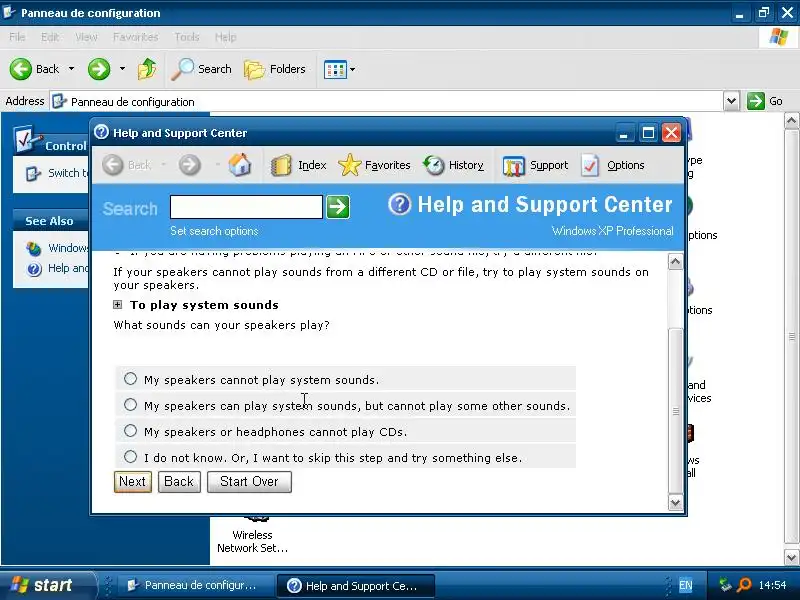Click the Windows Update icon under See Also
This screenshot has height=600, width=800.
point(34,248)
